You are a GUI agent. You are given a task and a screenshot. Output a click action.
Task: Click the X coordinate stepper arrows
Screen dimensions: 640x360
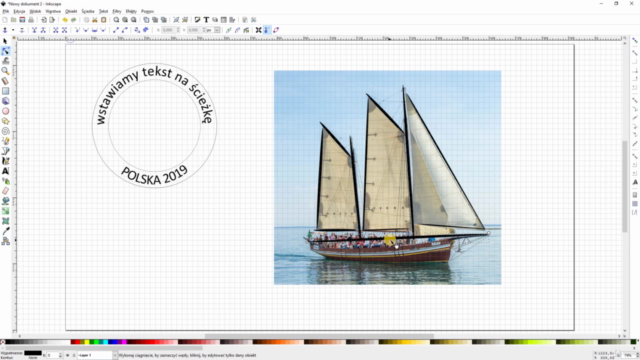click(x=178, y=30)
